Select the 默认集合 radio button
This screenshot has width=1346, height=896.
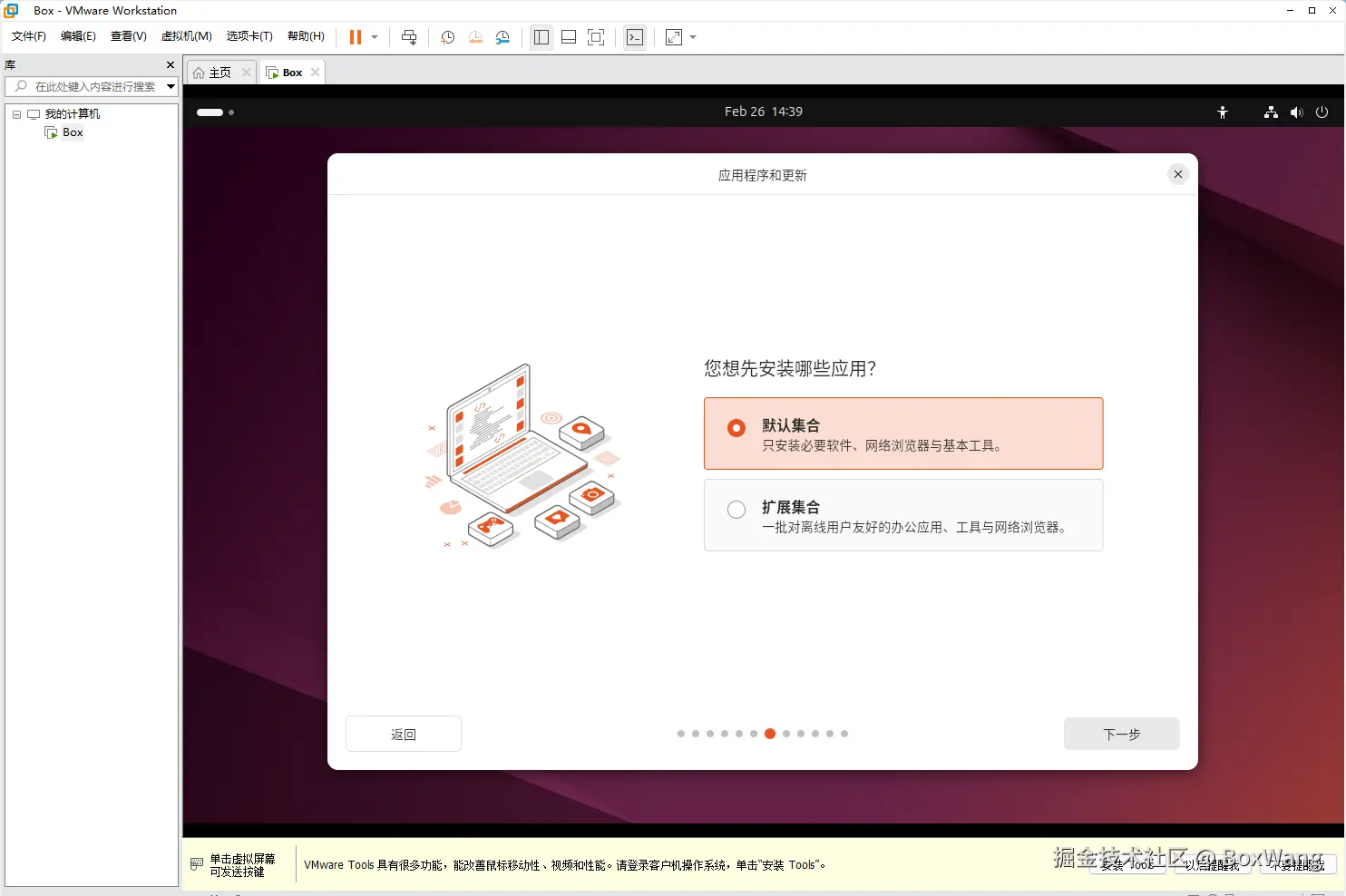click(736, 428)
